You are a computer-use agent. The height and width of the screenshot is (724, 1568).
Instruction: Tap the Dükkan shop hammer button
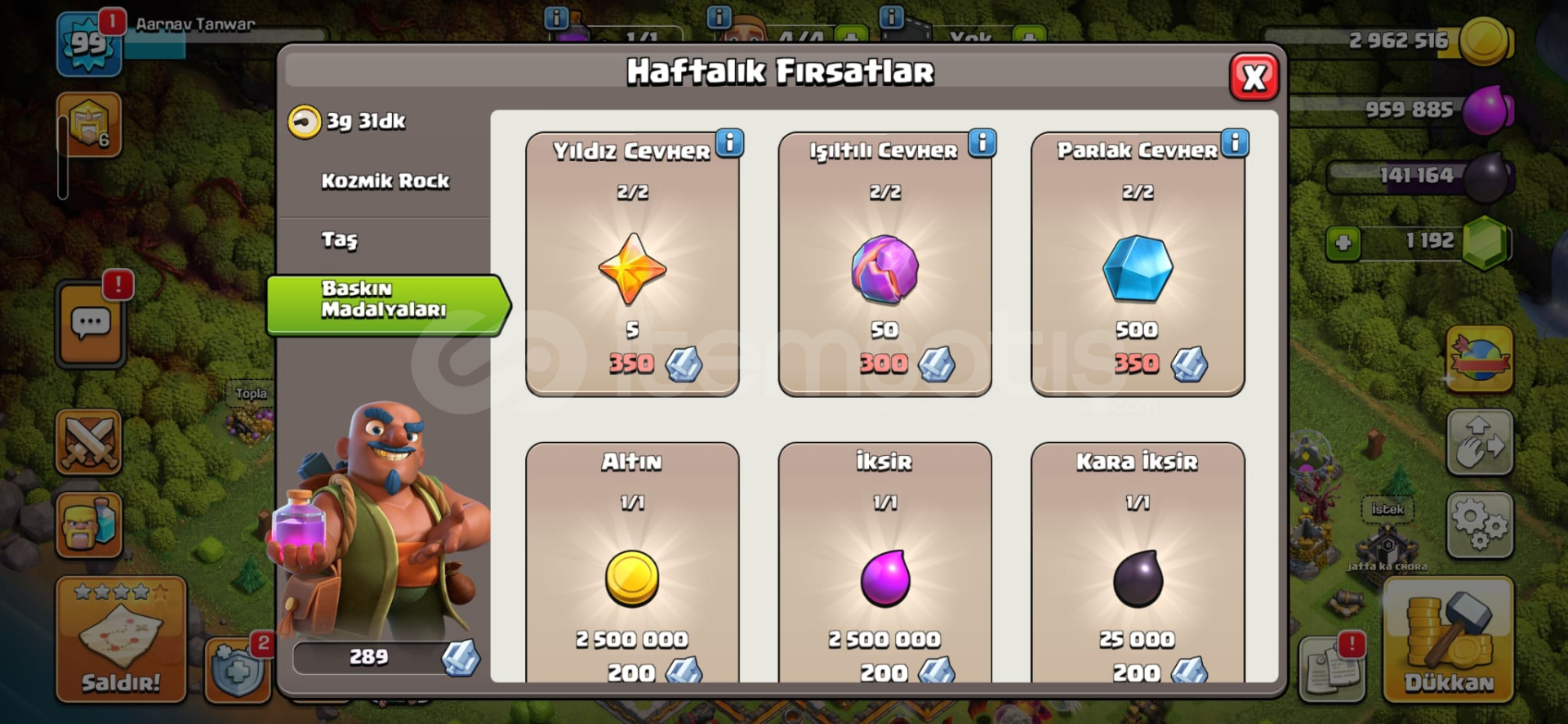pos(1448,640)
